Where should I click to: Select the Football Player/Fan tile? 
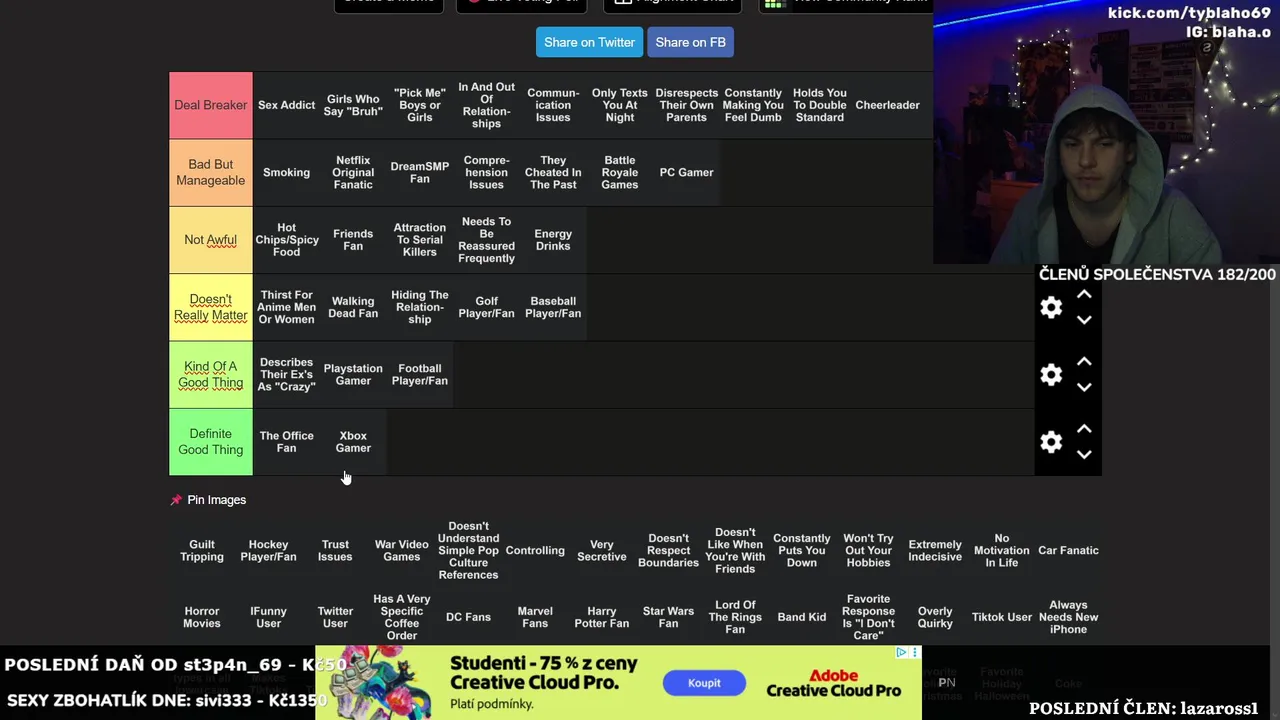pyautogui.click(x=420, y=374)
